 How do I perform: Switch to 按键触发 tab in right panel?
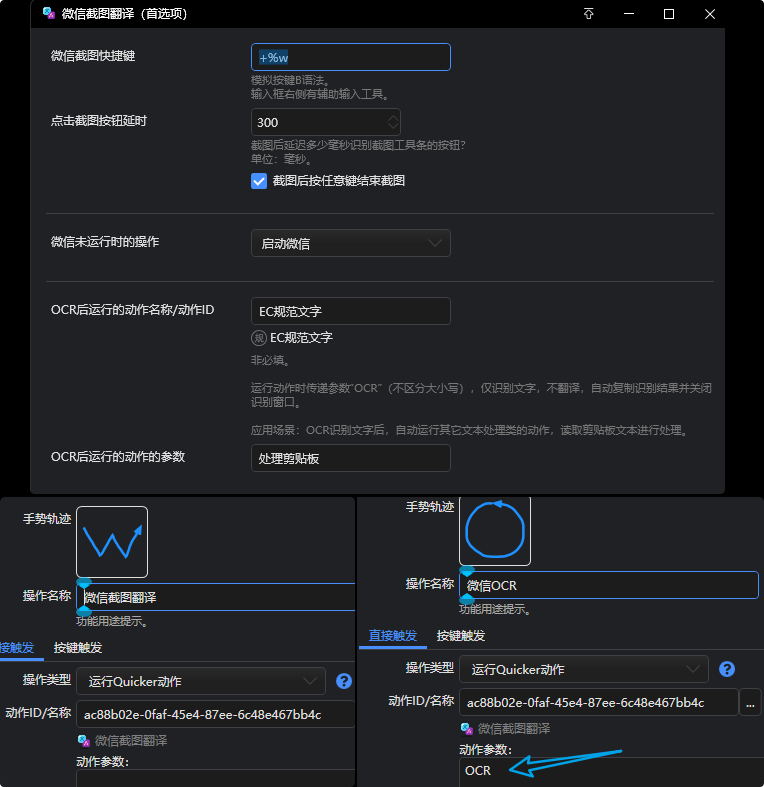click(461, 635)
